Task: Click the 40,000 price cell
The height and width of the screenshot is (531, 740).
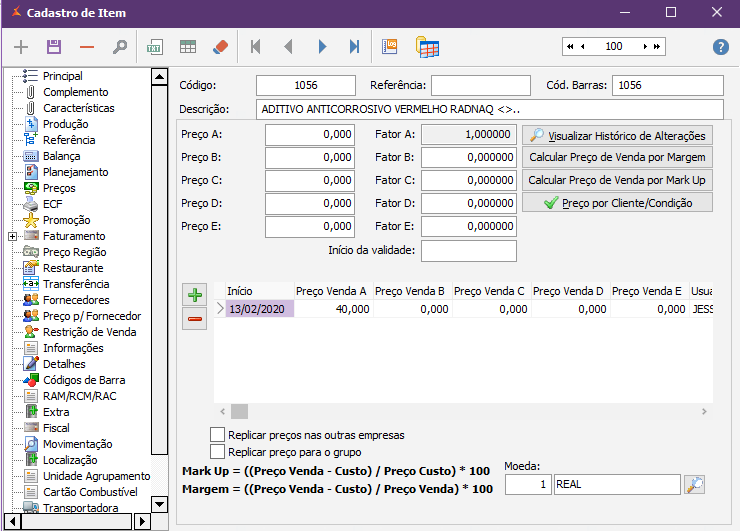Action: click(333, 309)
